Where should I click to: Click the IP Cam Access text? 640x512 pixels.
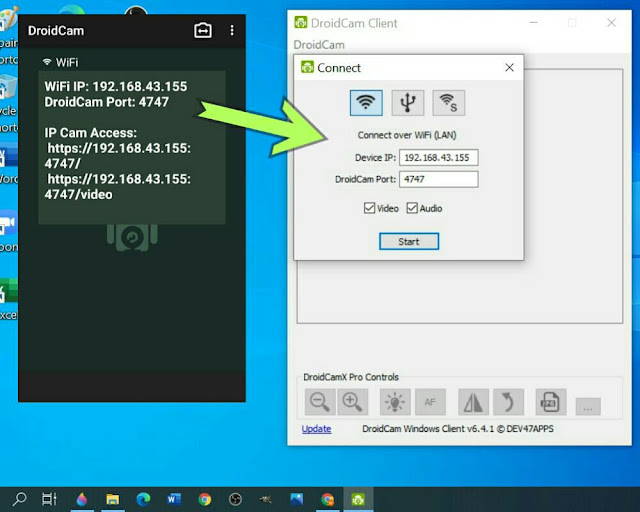90,133
